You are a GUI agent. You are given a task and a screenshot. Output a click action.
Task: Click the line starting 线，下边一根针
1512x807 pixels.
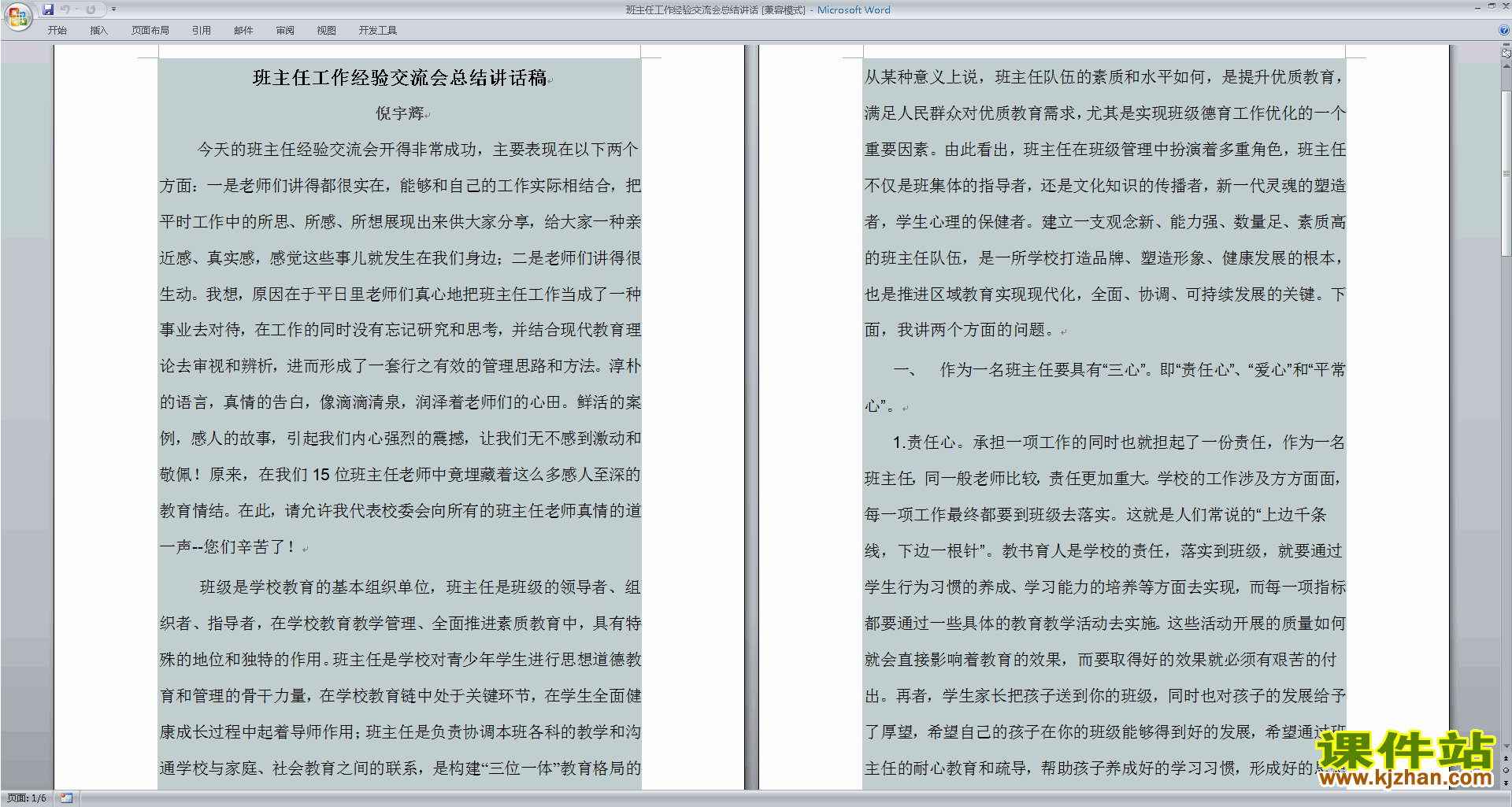(1103, 551)
